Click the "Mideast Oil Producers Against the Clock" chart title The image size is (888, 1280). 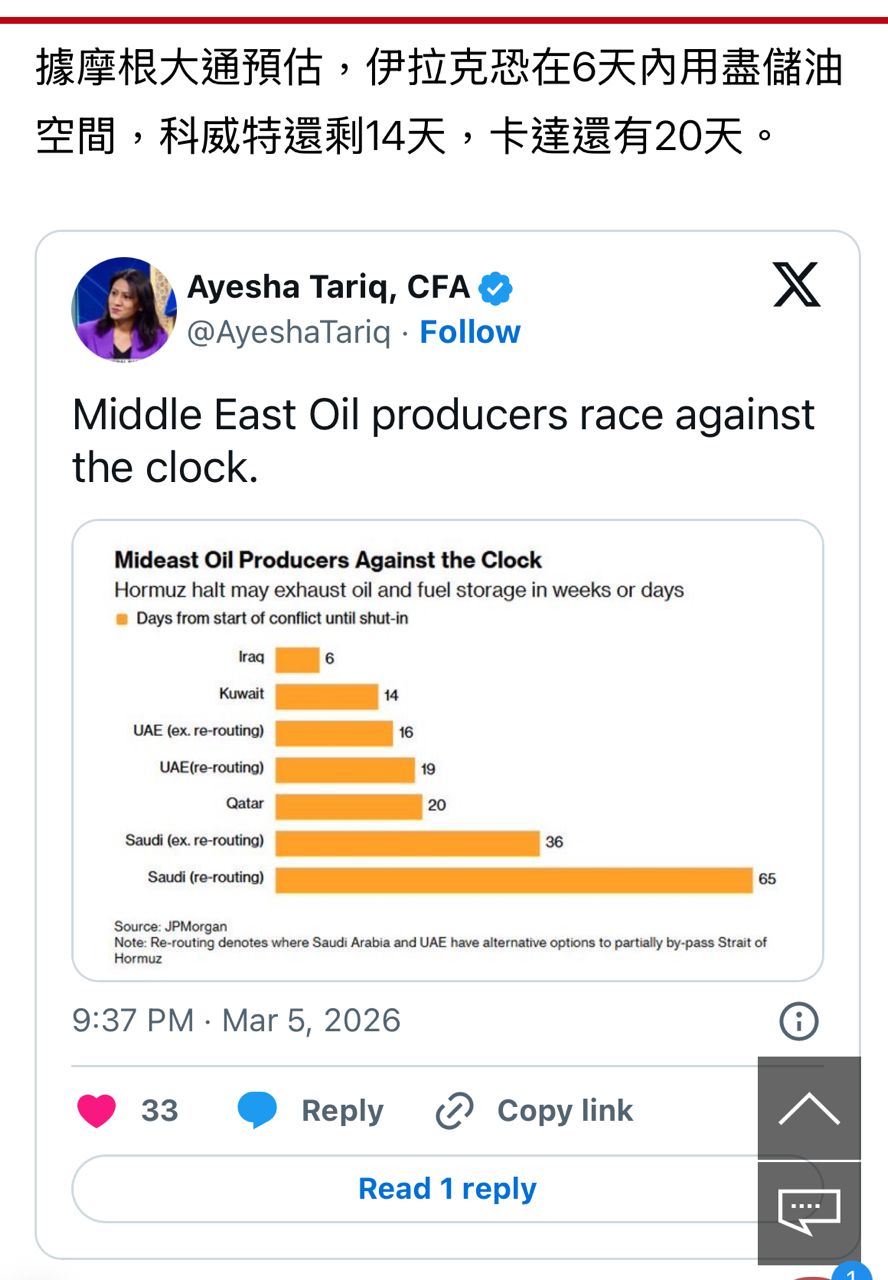point(328,560)
